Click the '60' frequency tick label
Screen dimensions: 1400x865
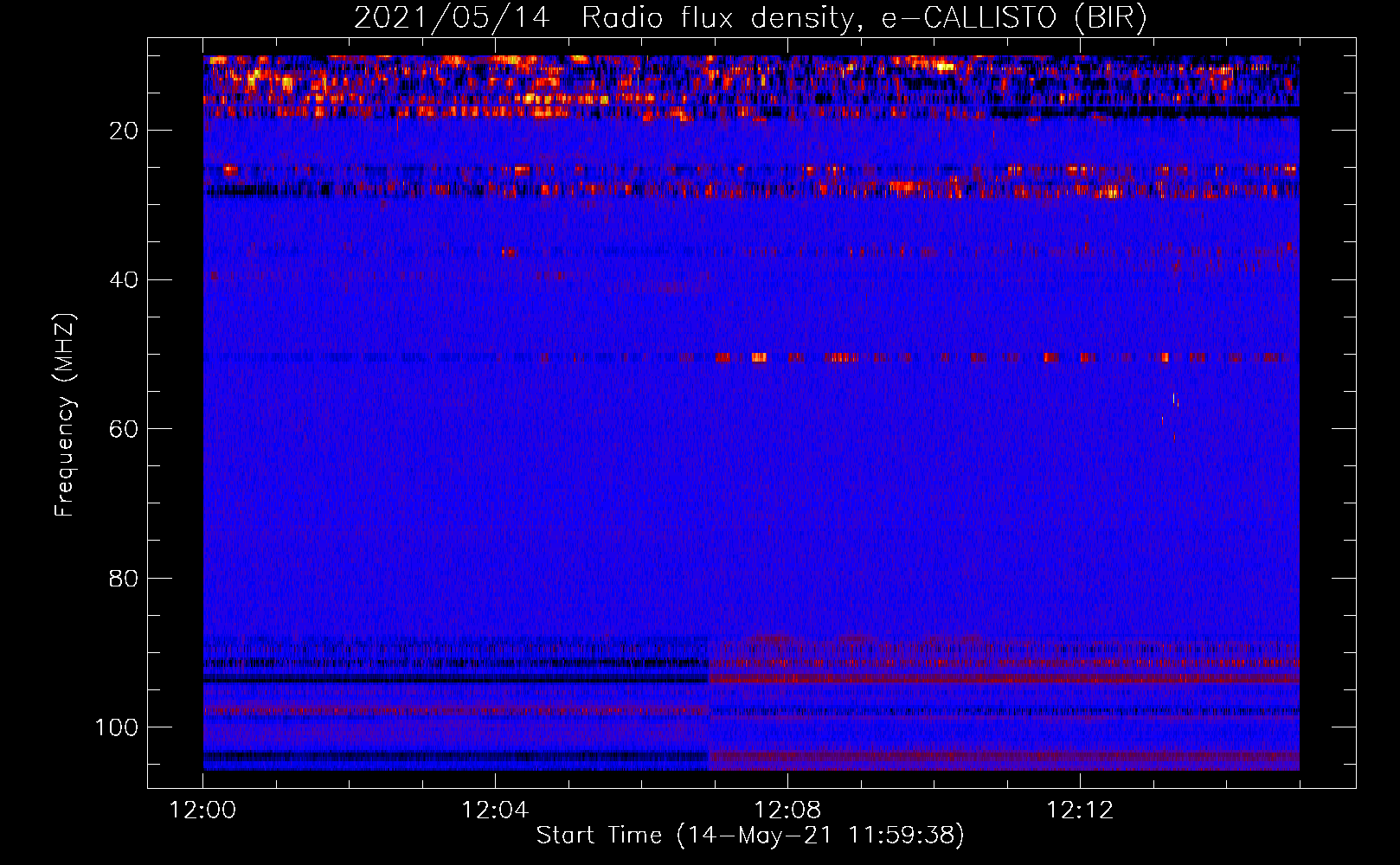click(125, 429)
